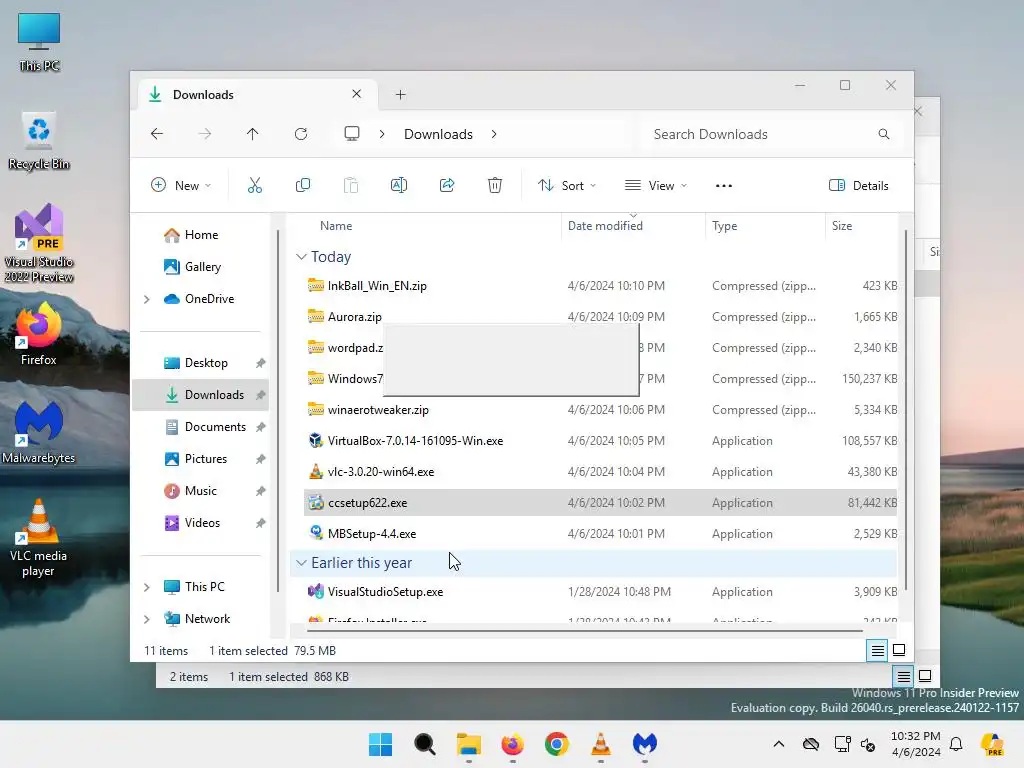Collapse the Earlier this year group
1024x768 pixels.
[301, 562]
